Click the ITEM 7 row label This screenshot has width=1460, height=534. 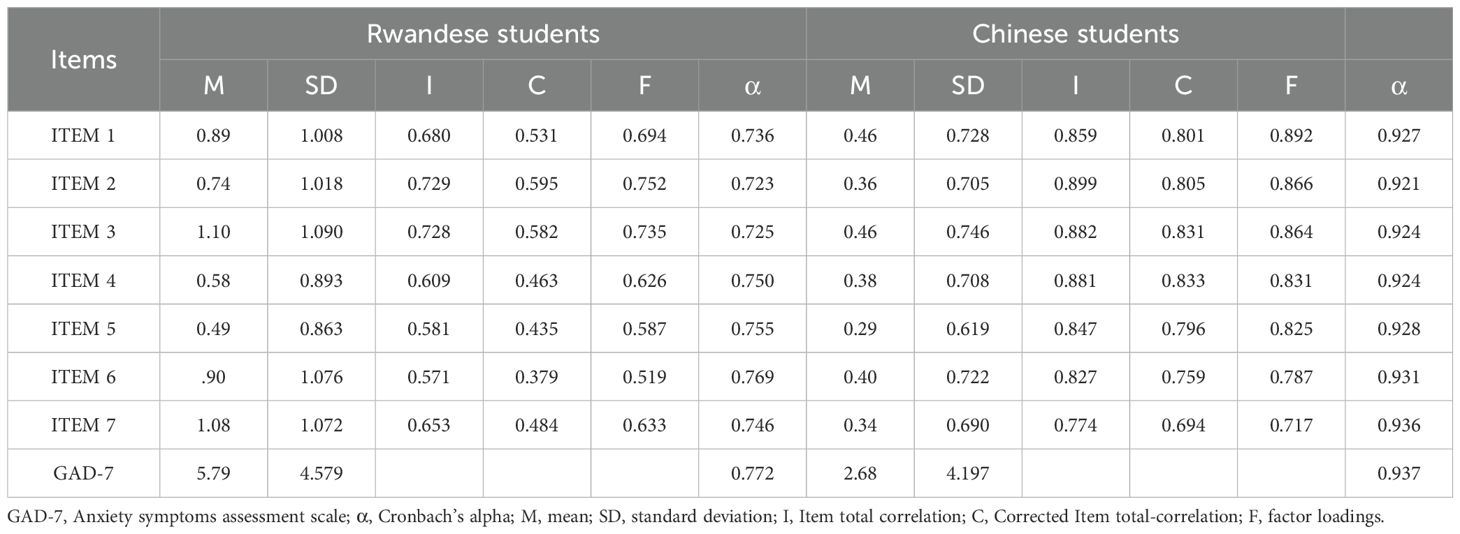[84, 425]
